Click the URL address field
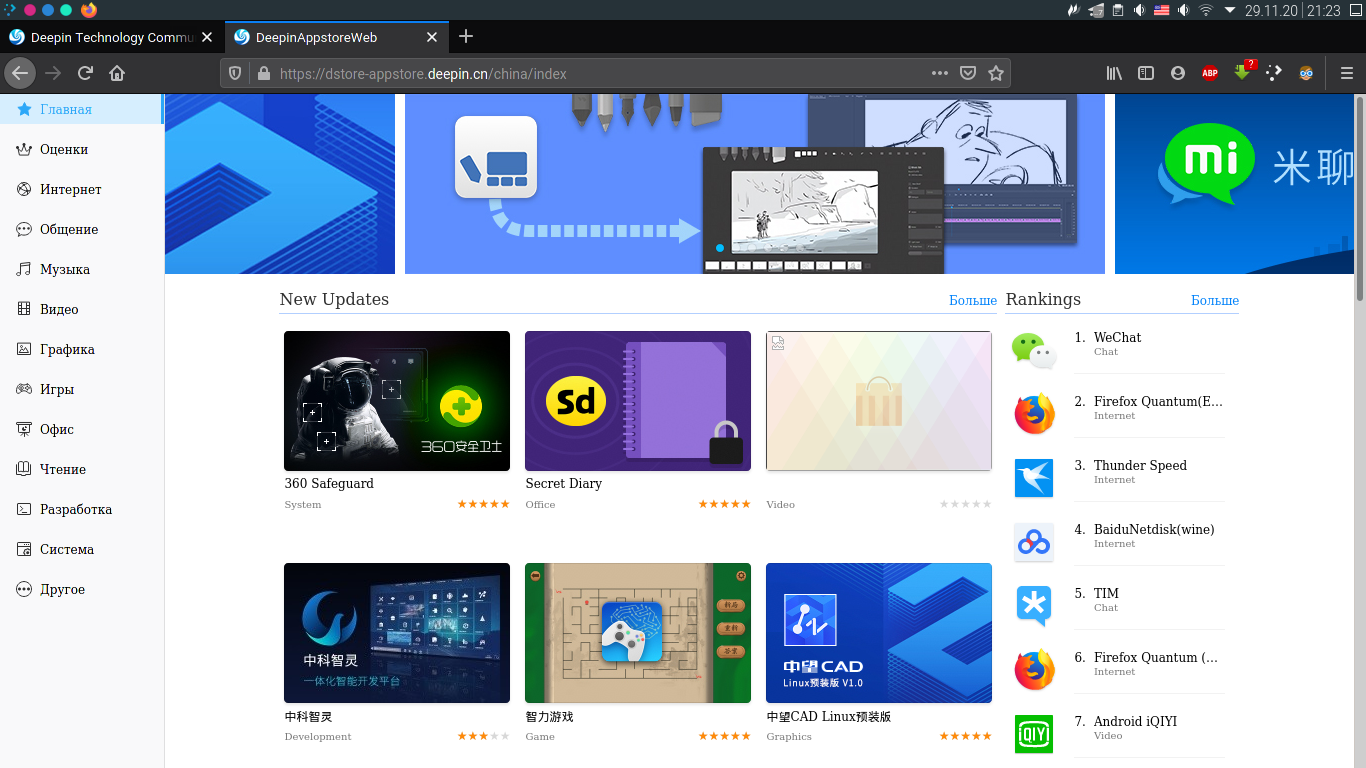 click(x=600, y=73)
